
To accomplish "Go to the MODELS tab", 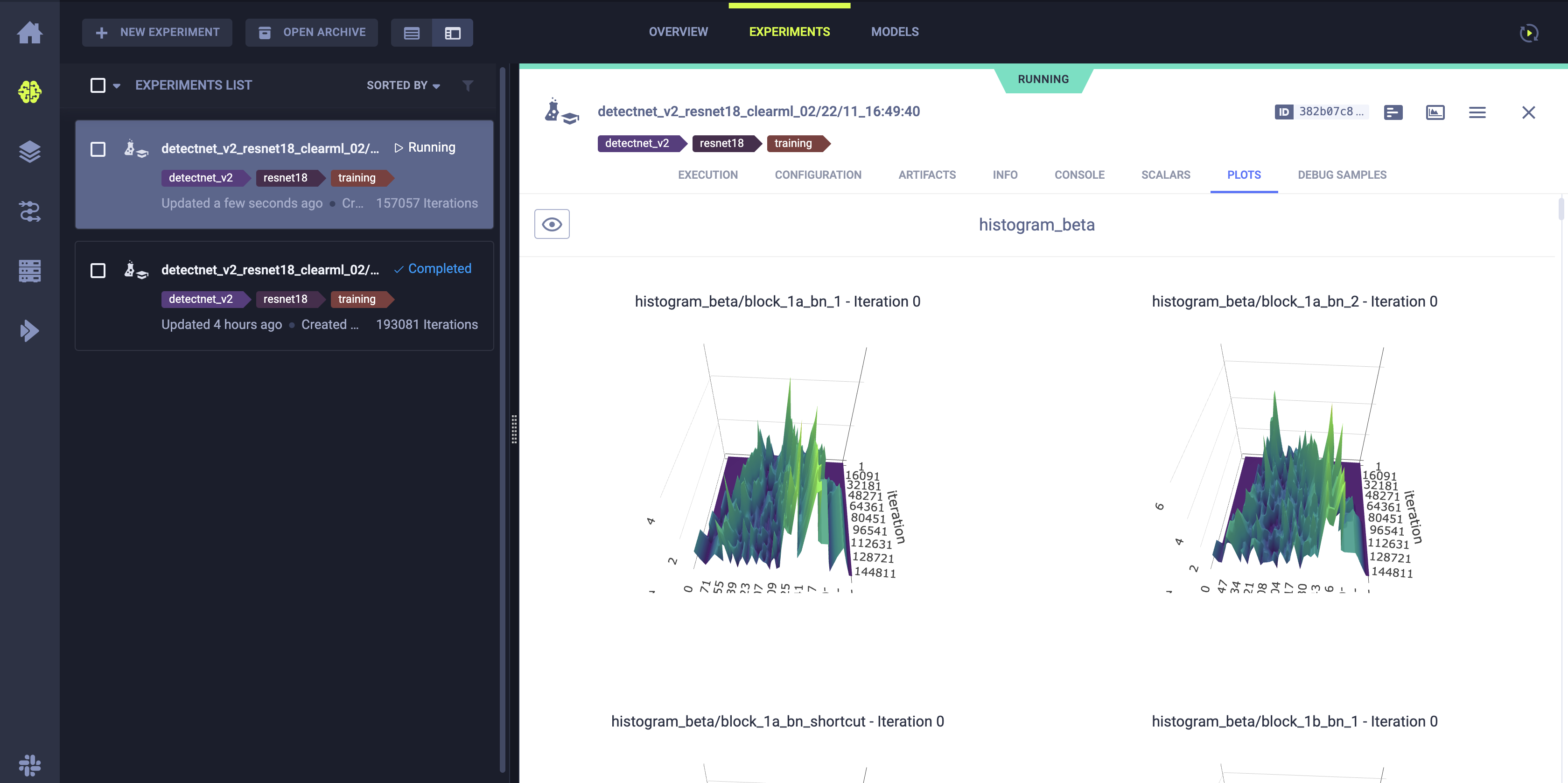I will click(894, 32).
